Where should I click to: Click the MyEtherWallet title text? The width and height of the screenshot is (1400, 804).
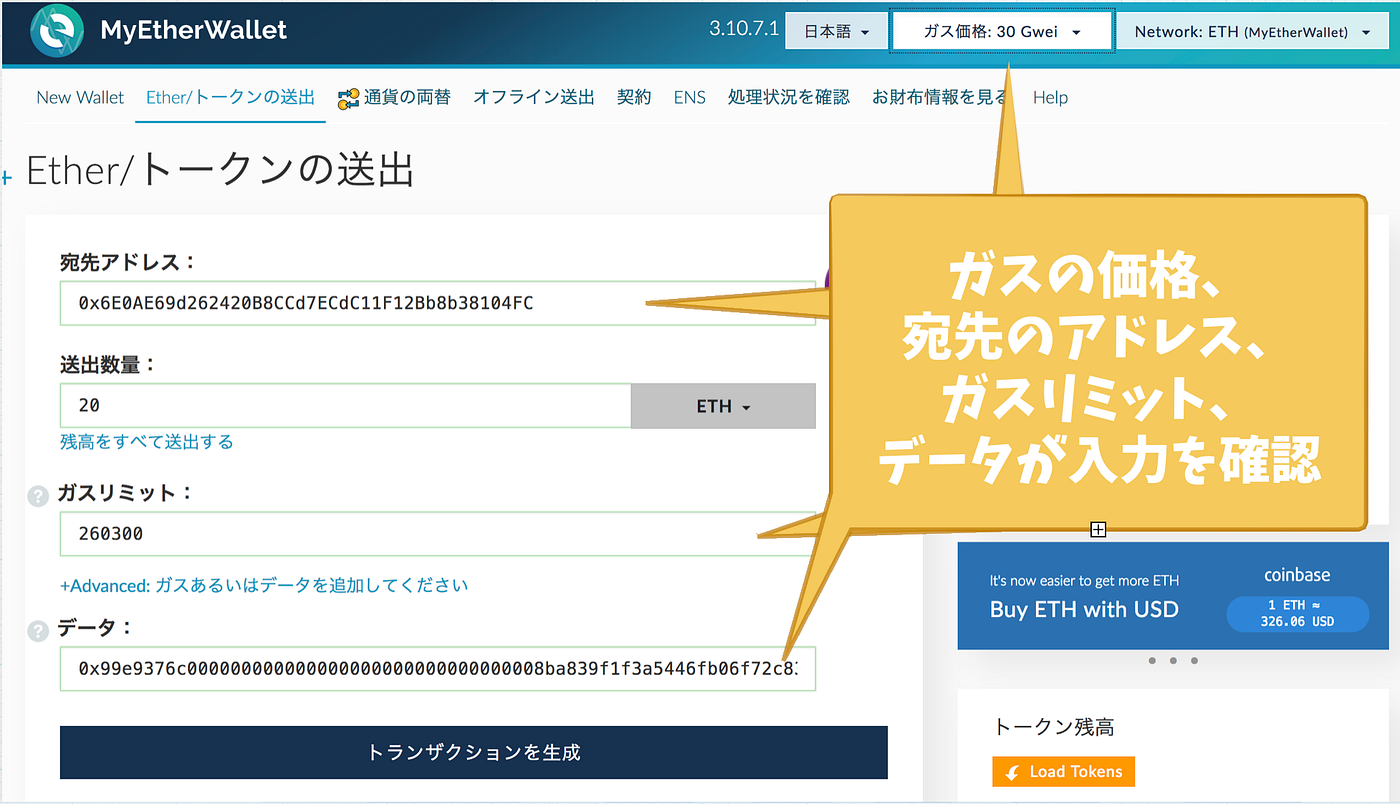194,30
